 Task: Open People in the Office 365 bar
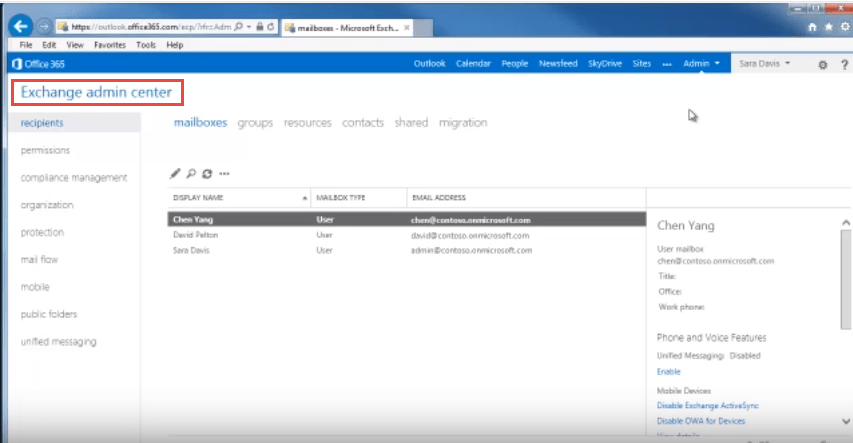coord(515,64)
